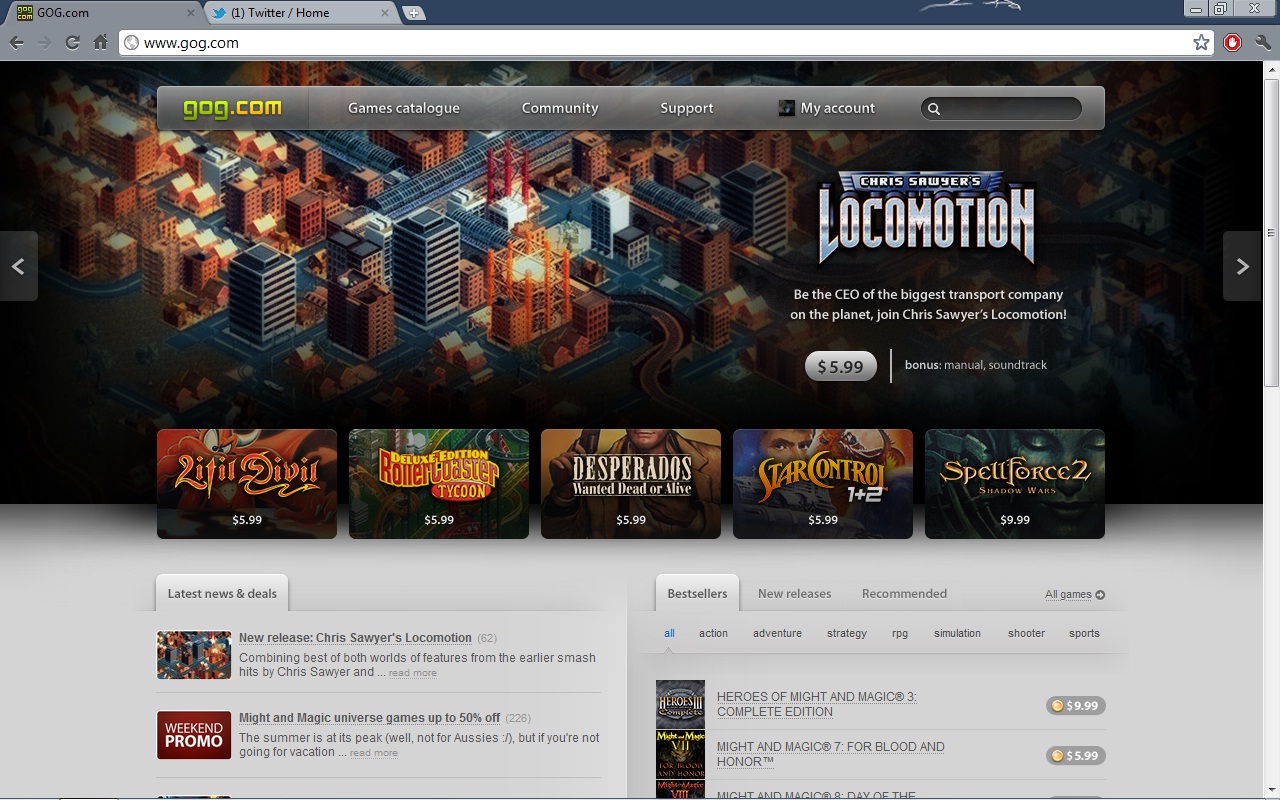Switch to the New releases tab

coord(794,593)
